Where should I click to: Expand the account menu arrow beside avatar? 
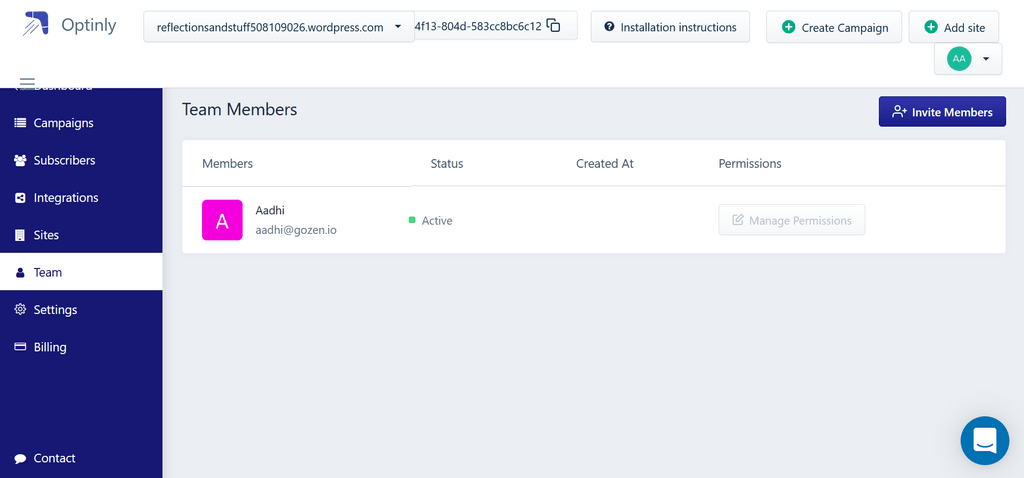click(x=985, y=59)
